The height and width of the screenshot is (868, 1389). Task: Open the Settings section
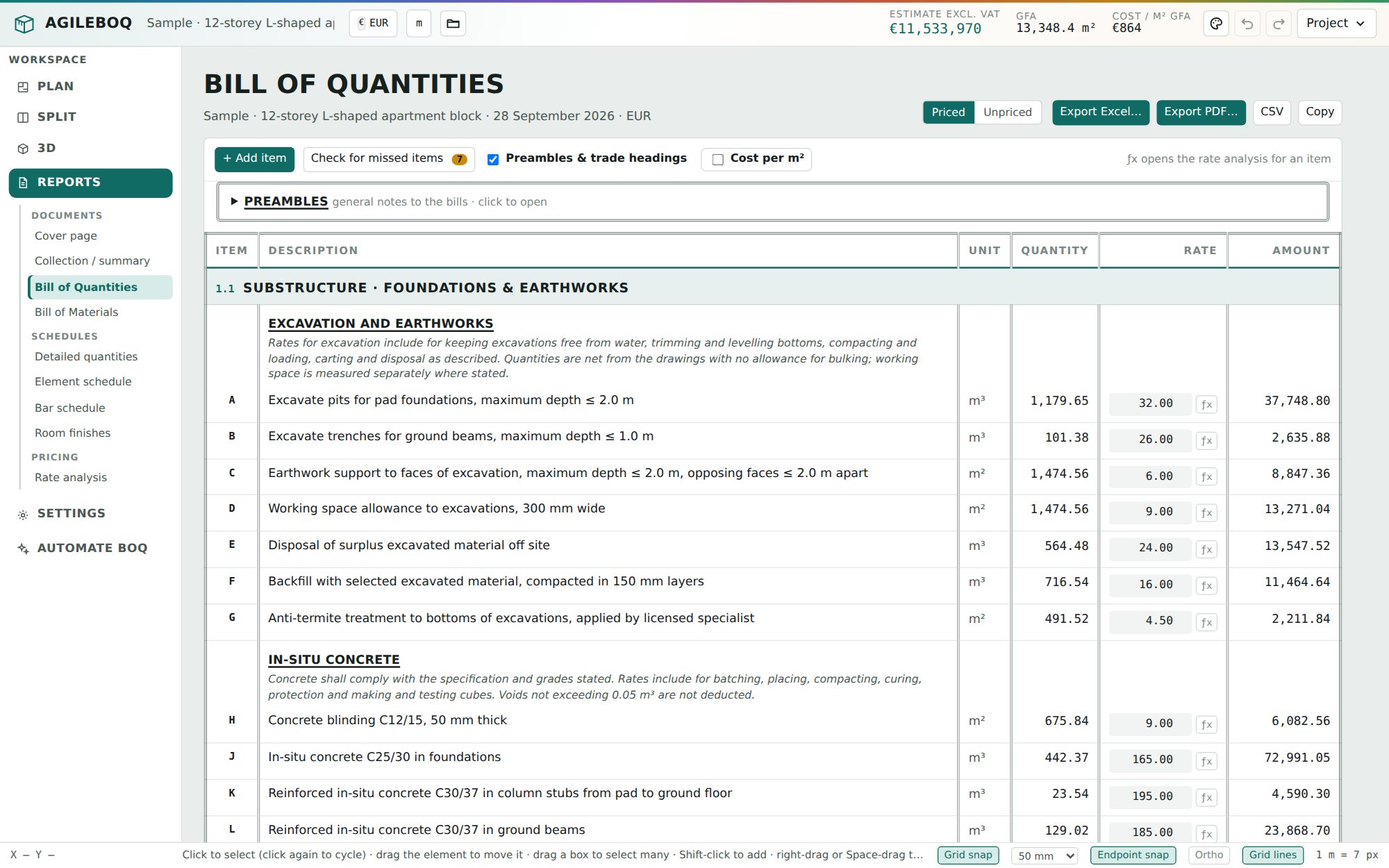[x=90, y=513]
